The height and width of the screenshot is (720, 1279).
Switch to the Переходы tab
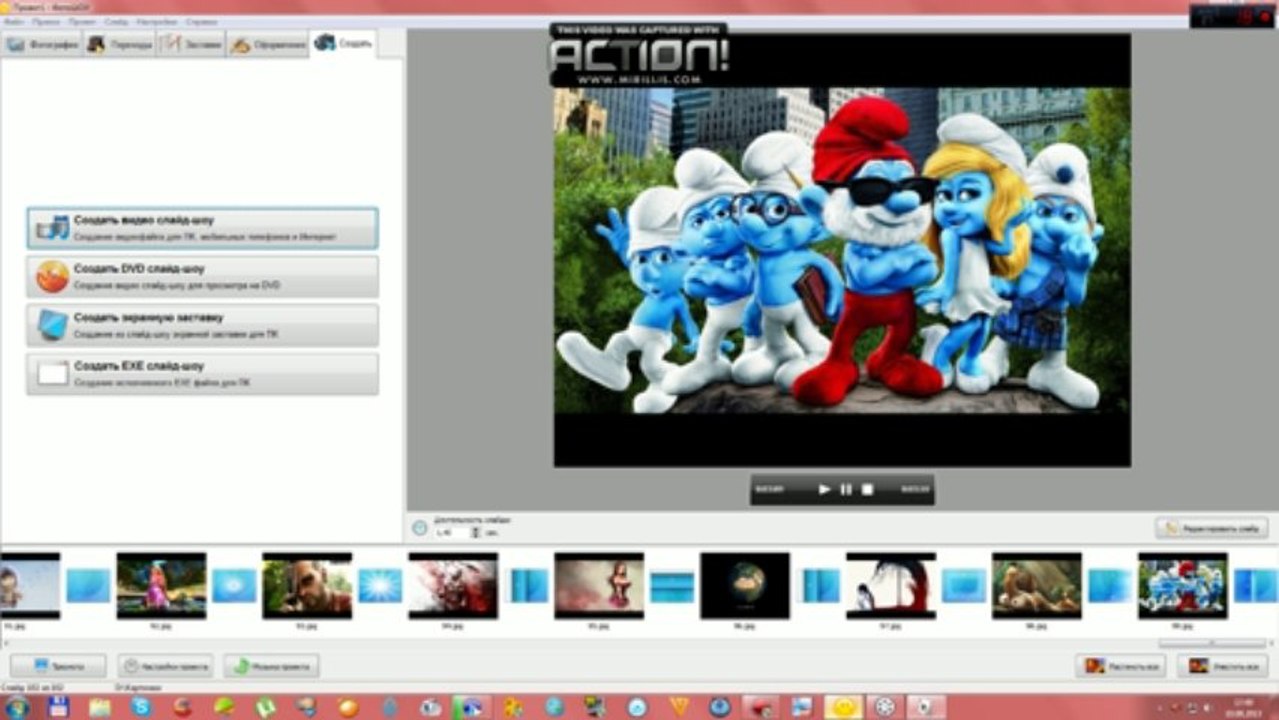[120, 45]
